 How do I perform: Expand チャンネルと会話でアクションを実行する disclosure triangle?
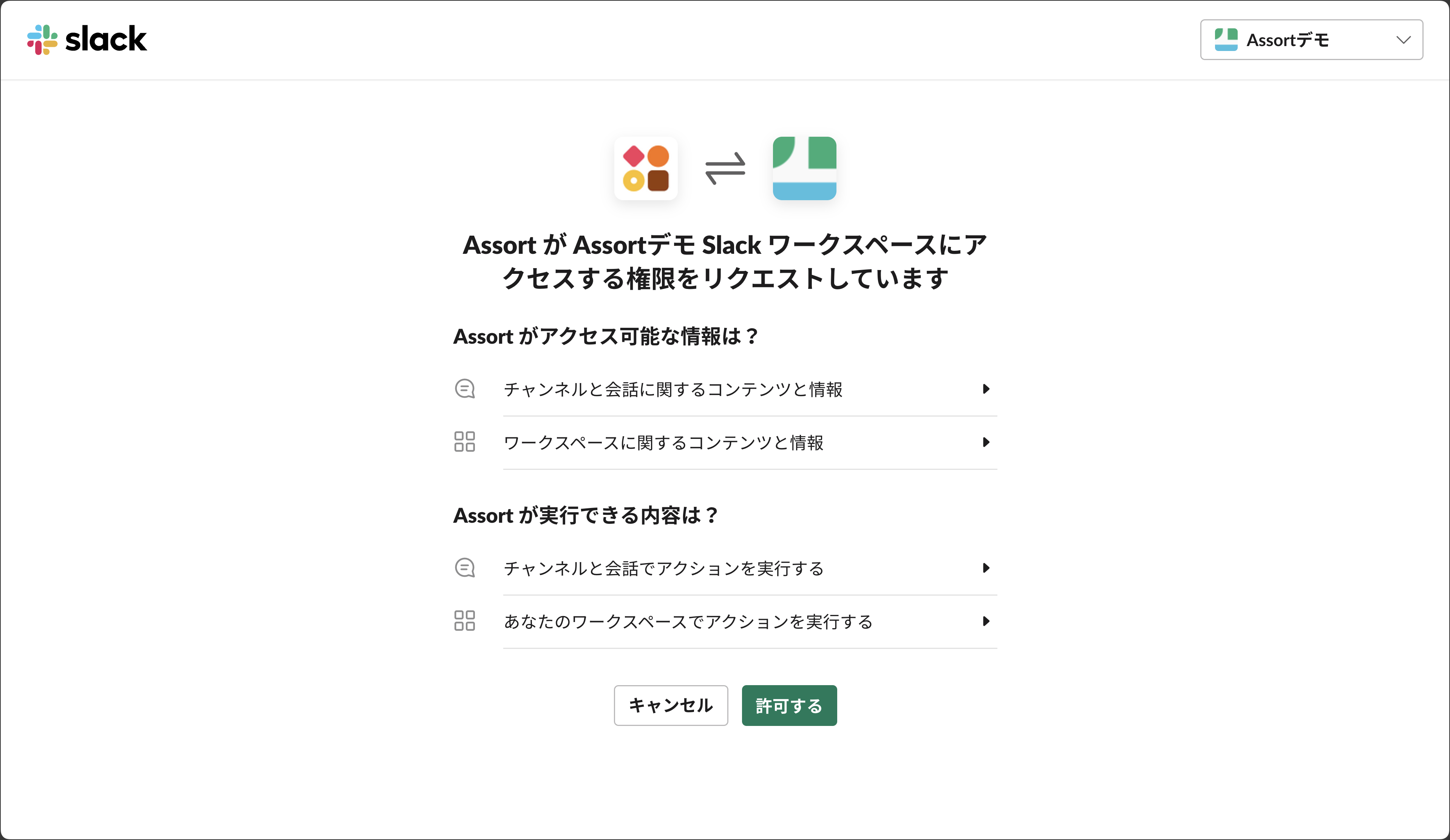(986, 568)
